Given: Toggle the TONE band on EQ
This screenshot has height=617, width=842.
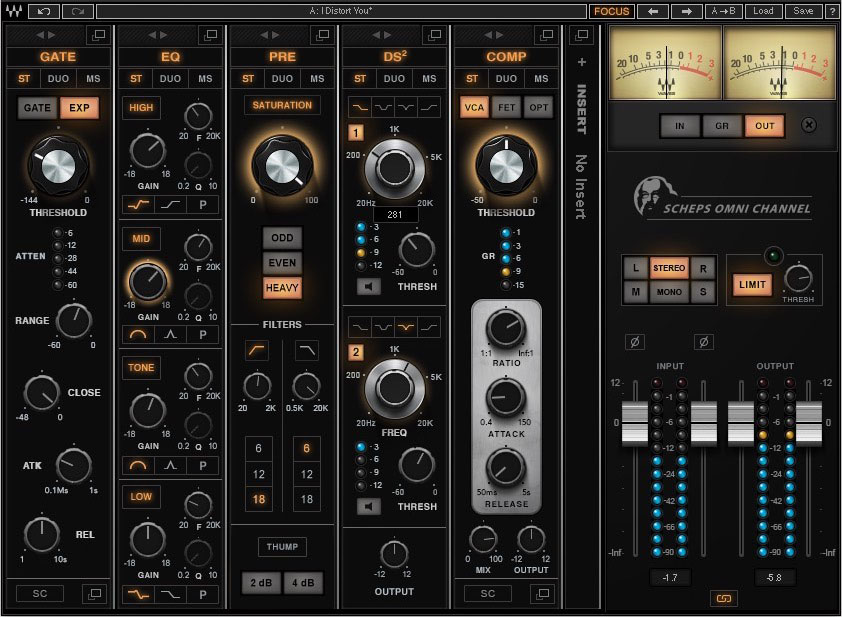Looking at the screenshot, I should pos(141,368).
